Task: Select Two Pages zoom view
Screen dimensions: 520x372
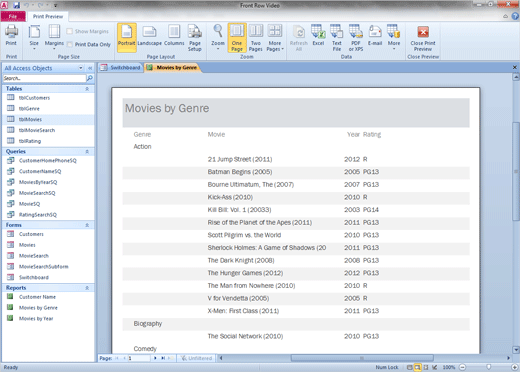Action: click(x=256, y=38)
